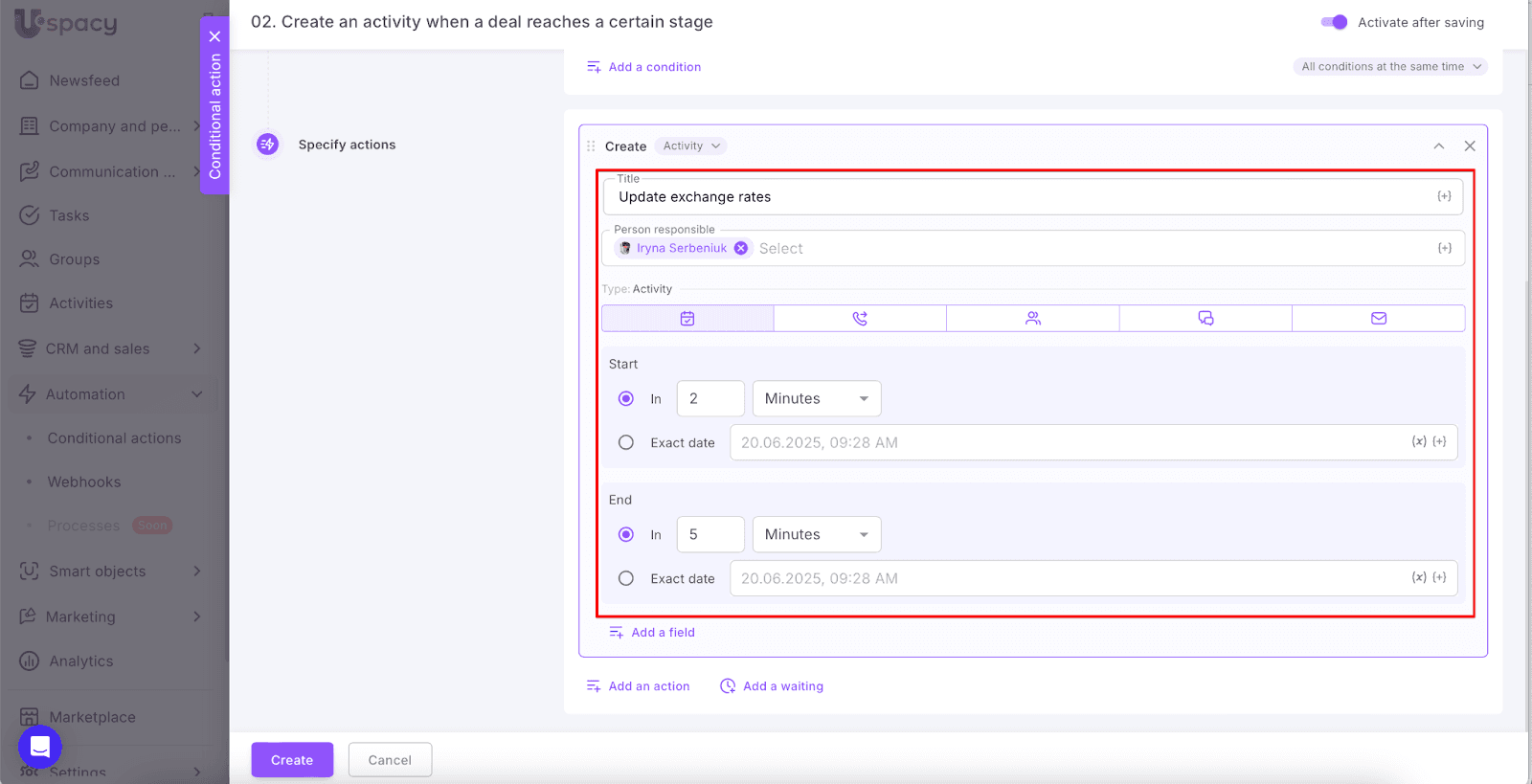Select the email activity type icon

pyautogui.click(x=1378, y=319)
